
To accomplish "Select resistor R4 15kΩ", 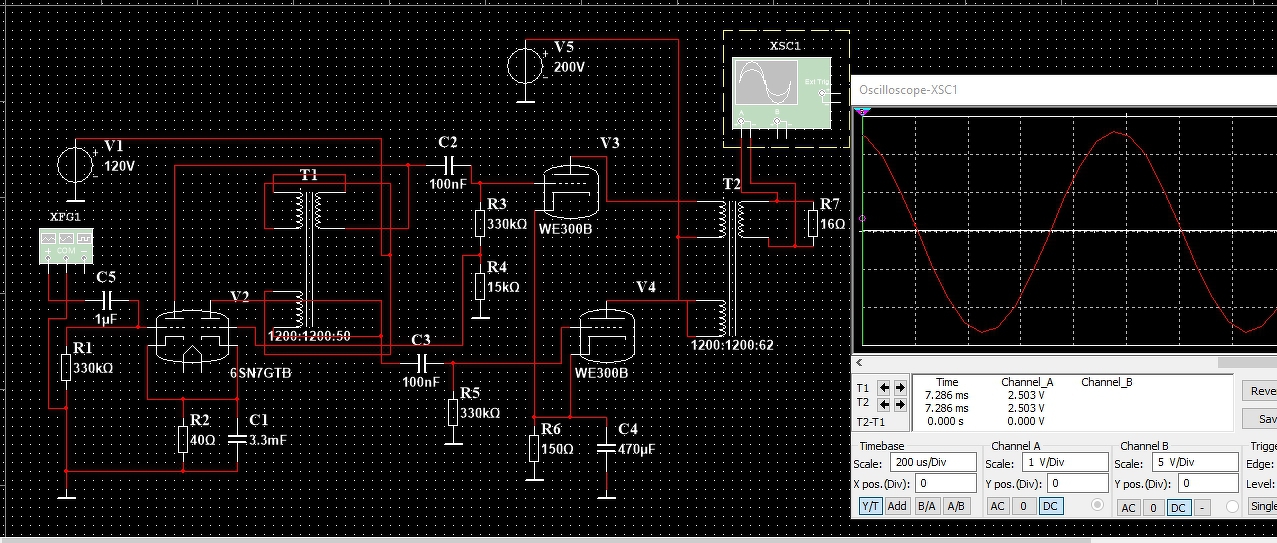I will pyautogui.click(x=480, y=287).
